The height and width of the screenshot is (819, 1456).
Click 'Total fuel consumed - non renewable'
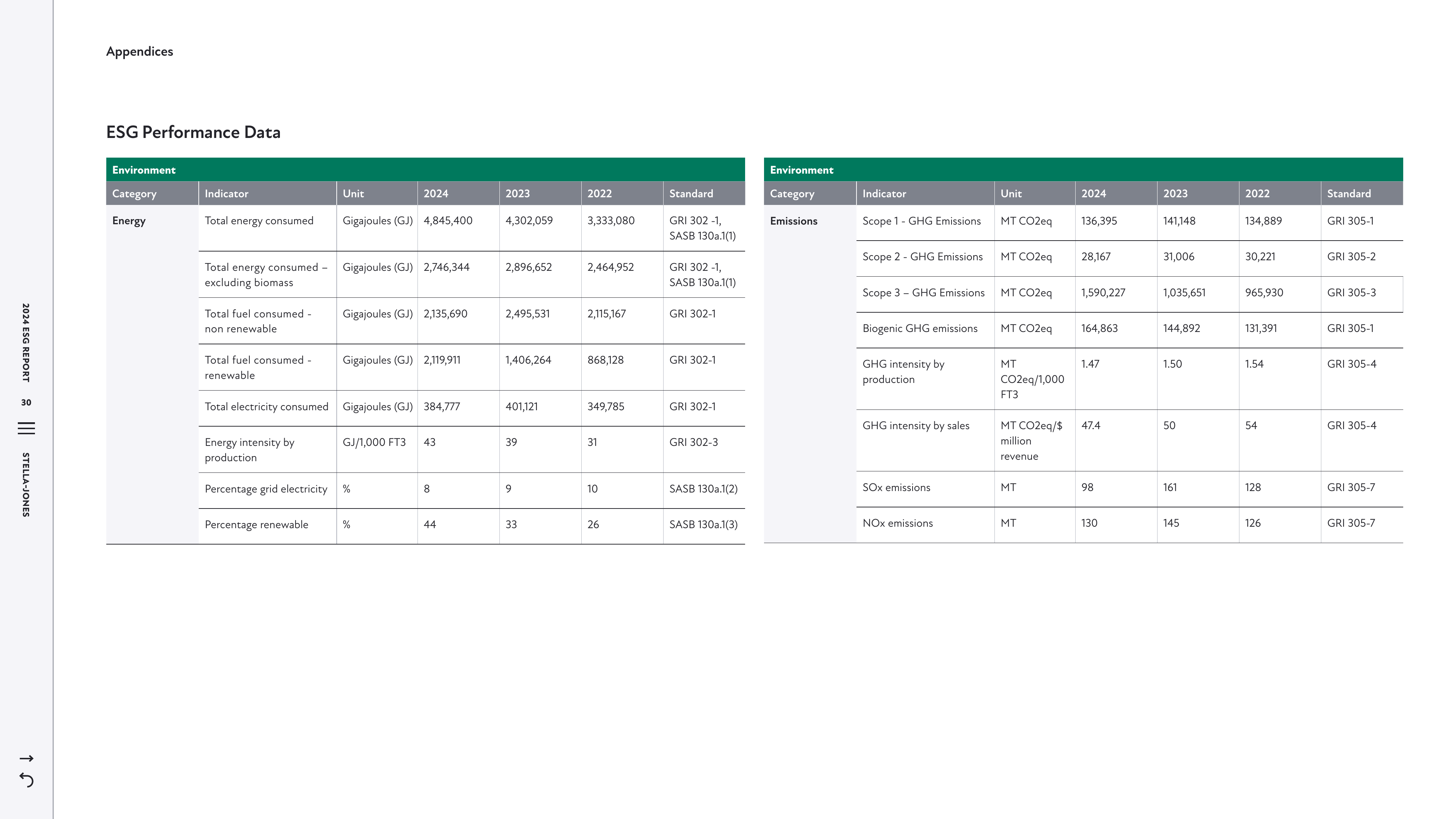[x=258, y=321]
